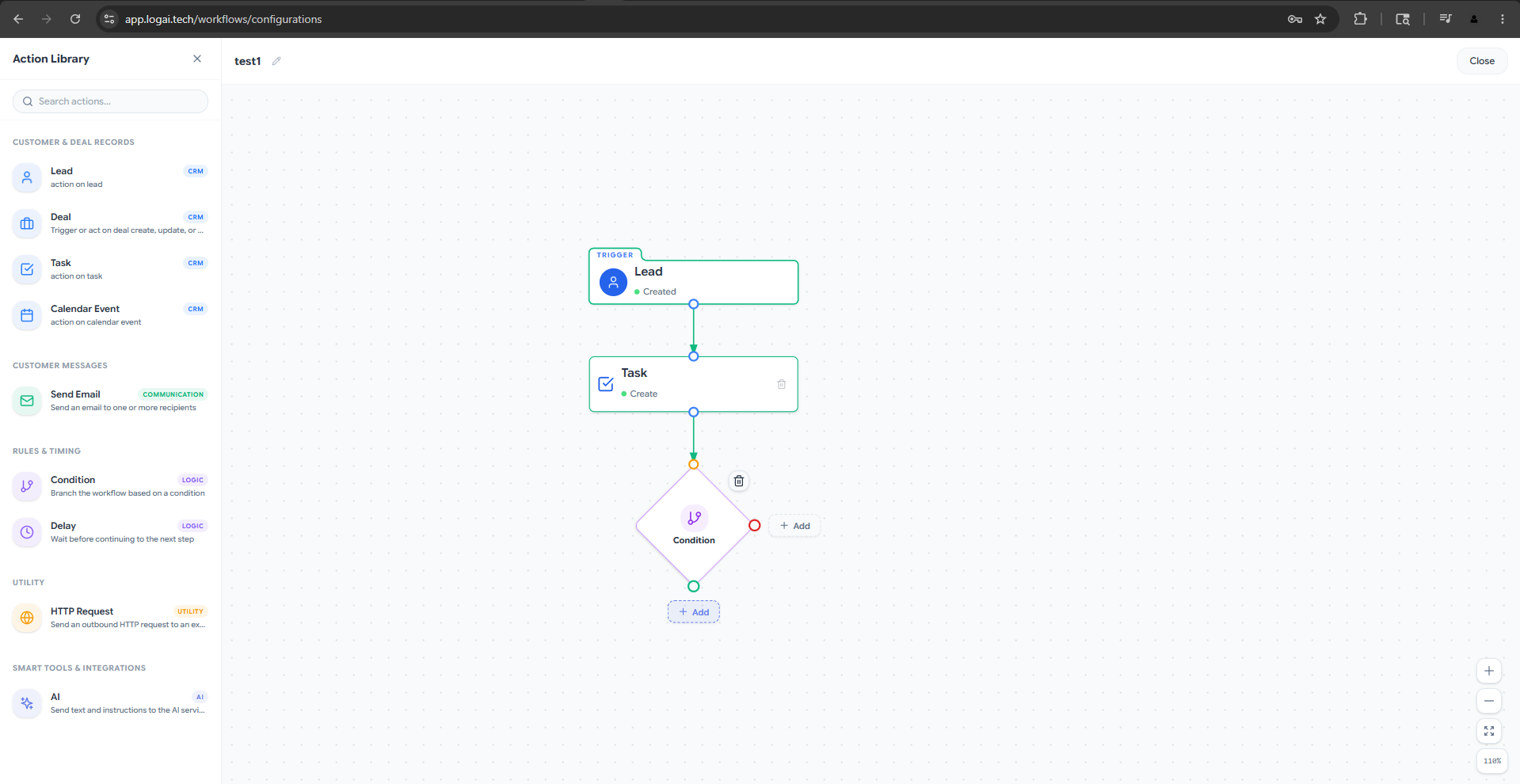Screen dimensions: 1520x784
Task: Open the browser profile avatar icon
Action: coord(1474,19)
